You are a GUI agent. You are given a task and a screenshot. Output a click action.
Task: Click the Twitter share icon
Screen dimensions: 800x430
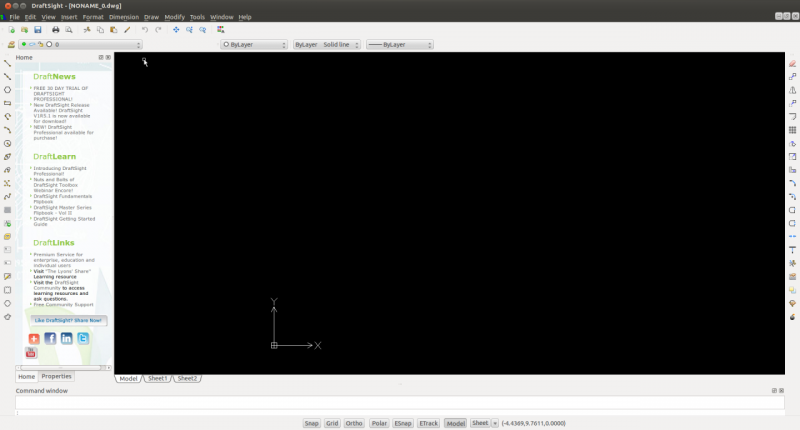tap(84, 338)
